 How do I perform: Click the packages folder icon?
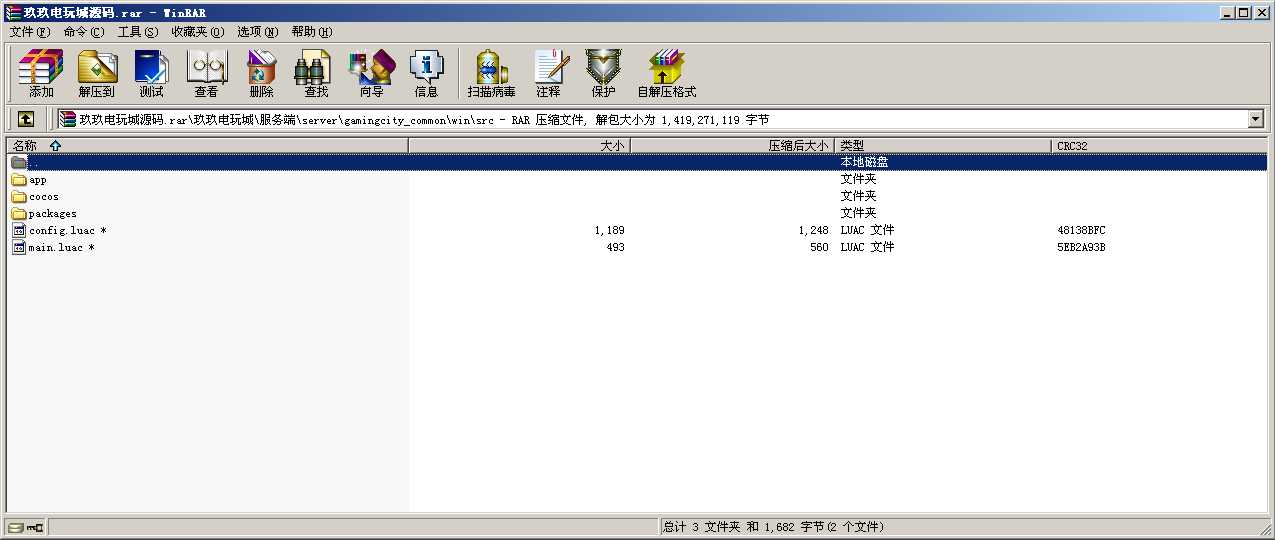click(19, 213)
